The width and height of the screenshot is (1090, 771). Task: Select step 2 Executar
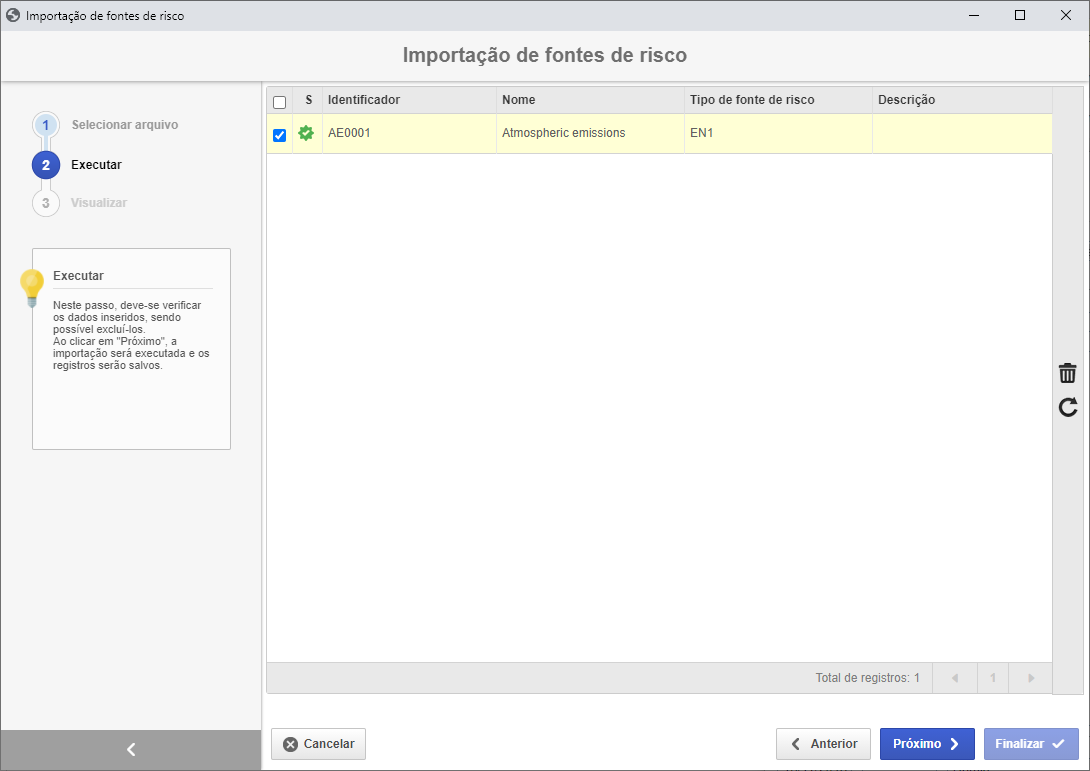click(x=77, y=165)
